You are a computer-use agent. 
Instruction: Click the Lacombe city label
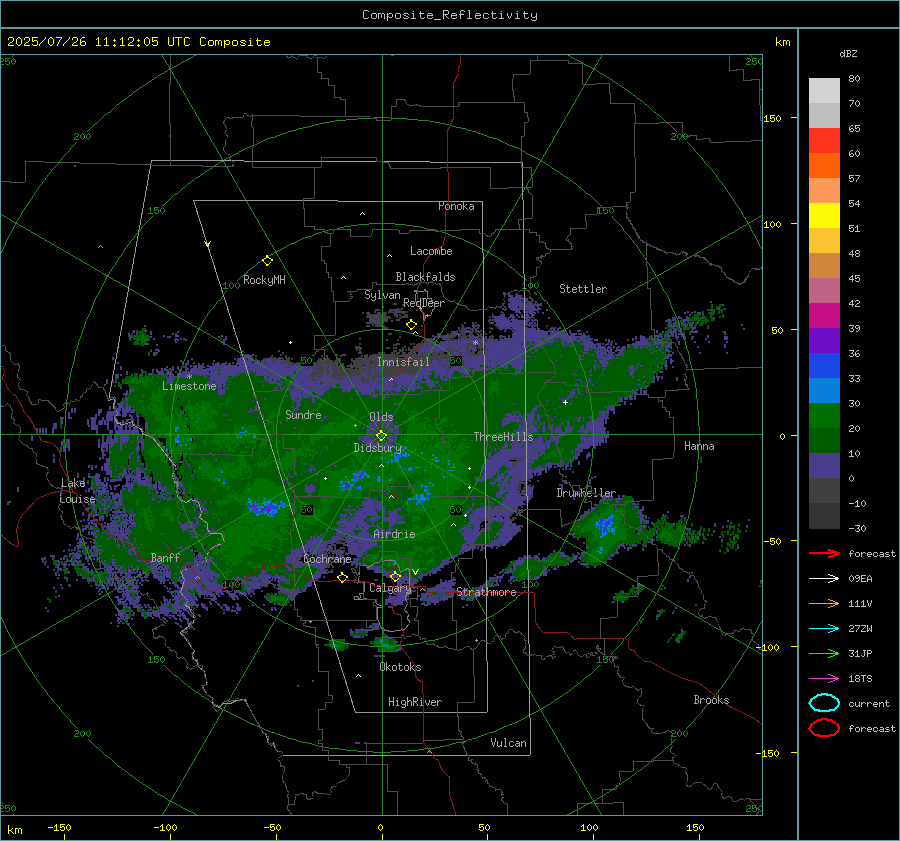tap(431, 251)
